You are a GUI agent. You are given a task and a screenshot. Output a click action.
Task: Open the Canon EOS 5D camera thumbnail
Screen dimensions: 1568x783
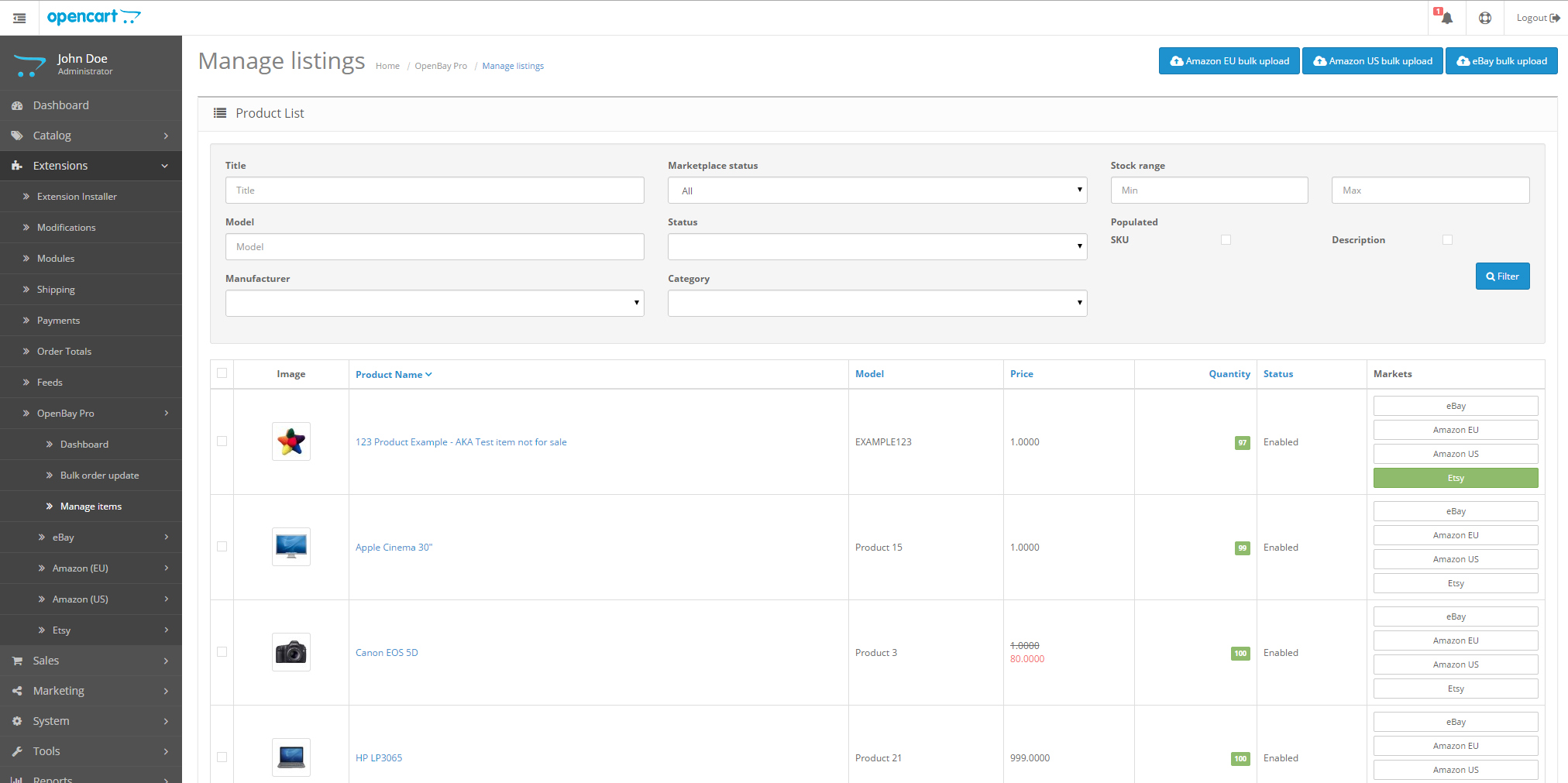[x=291, y=652]
